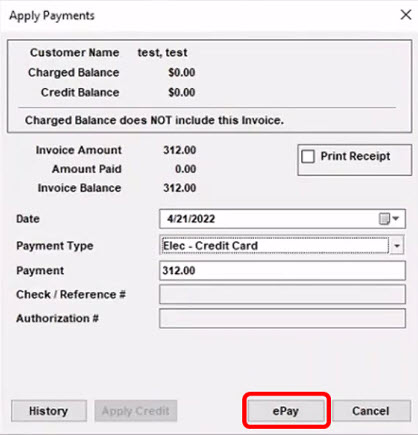418x435 pixels.
Task: Click the customer name value test, test
Action: pyautogui.click(x=162, y=53)
